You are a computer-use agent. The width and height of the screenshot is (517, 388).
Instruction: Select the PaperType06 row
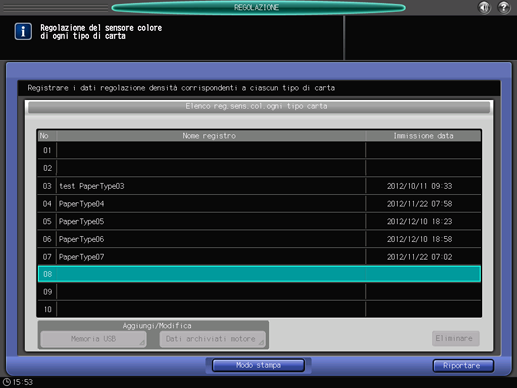259,239
